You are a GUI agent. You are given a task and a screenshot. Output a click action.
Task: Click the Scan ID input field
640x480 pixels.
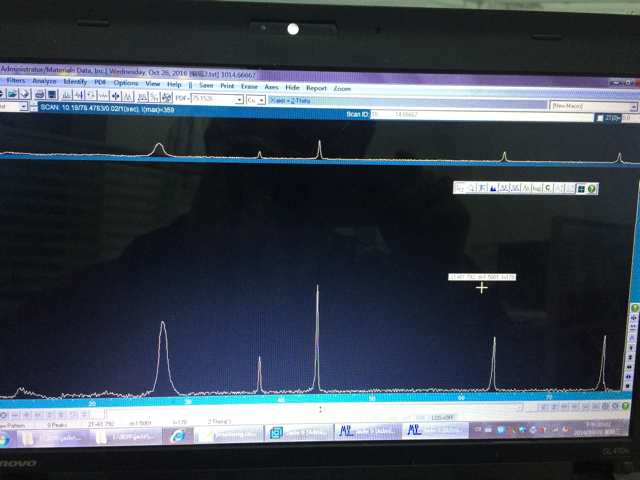[482, 115]
